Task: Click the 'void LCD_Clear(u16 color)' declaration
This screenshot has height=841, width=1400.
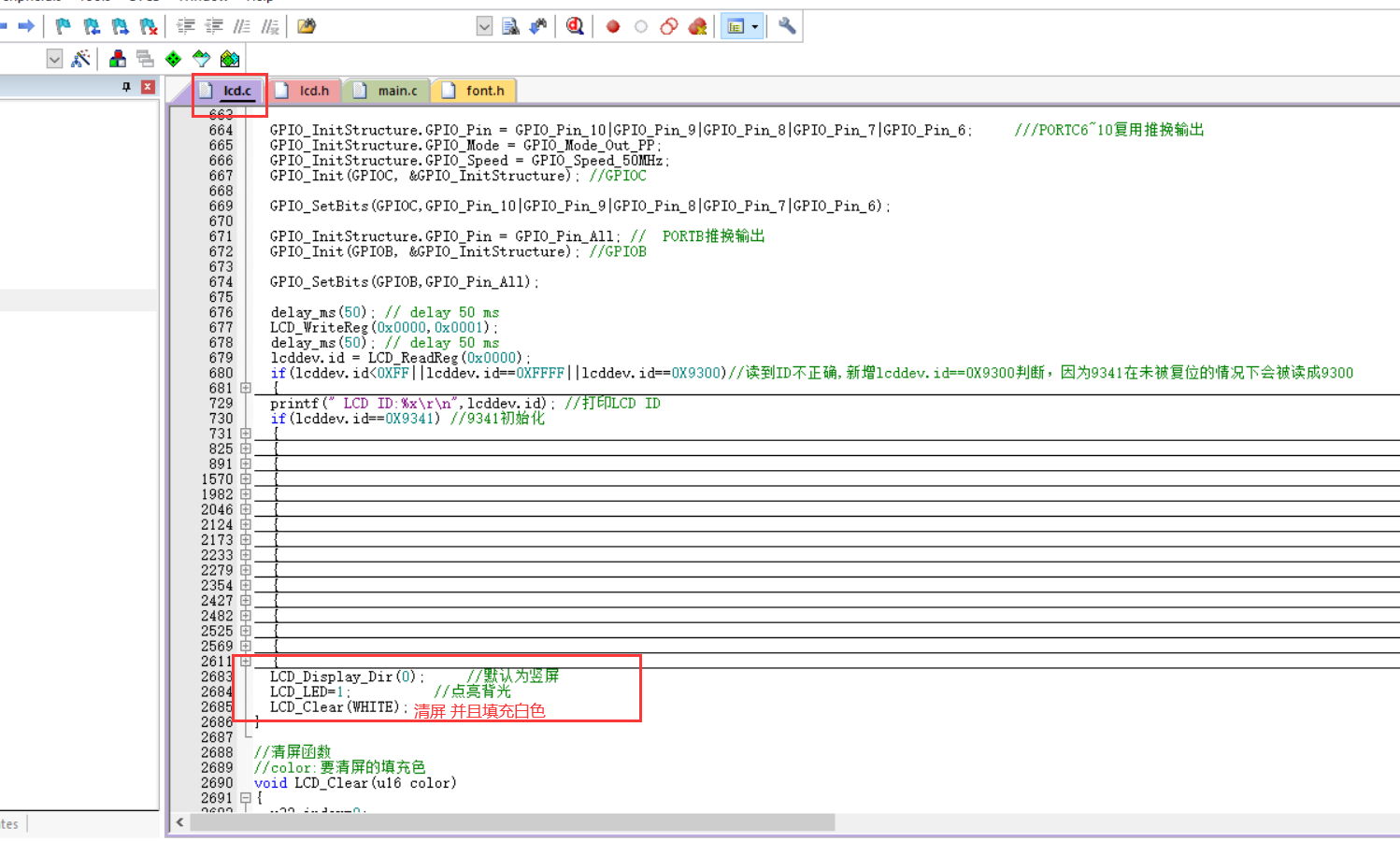Action: pos(355,783)
